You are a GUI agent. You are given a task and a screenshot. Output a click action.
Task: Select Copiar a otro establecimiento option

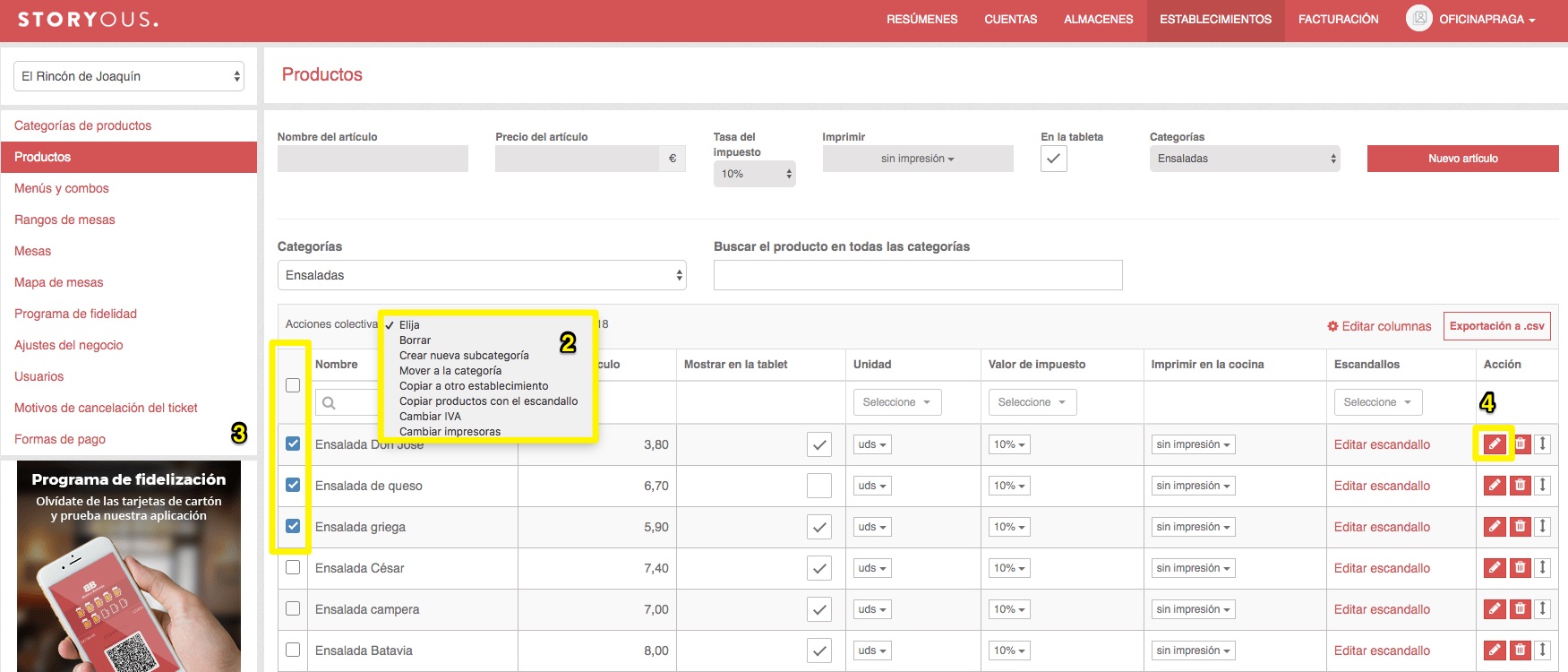click(x=474, y=386)
